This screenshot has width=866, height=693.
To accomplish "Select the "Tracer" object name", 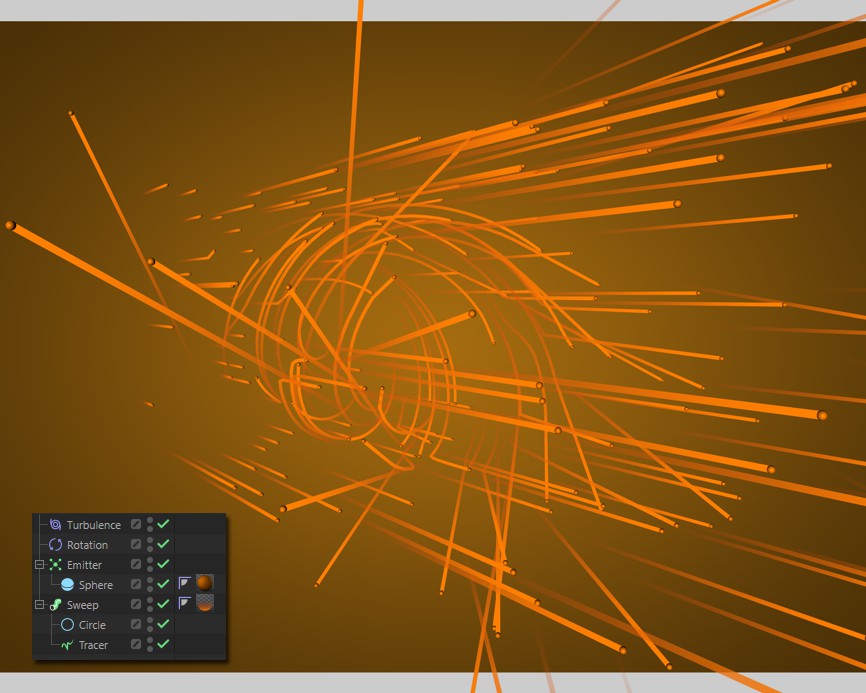I will coord(93,645).
